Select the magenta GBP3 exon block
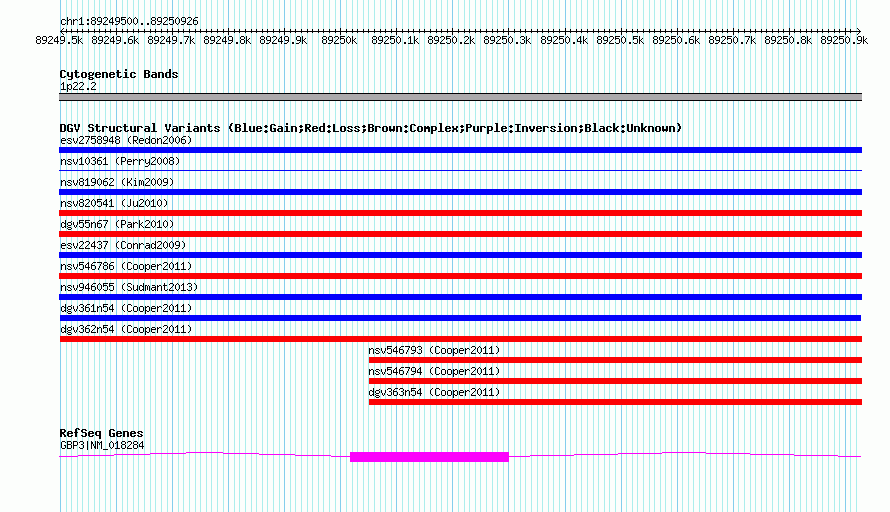 click(x=429, y=457)
